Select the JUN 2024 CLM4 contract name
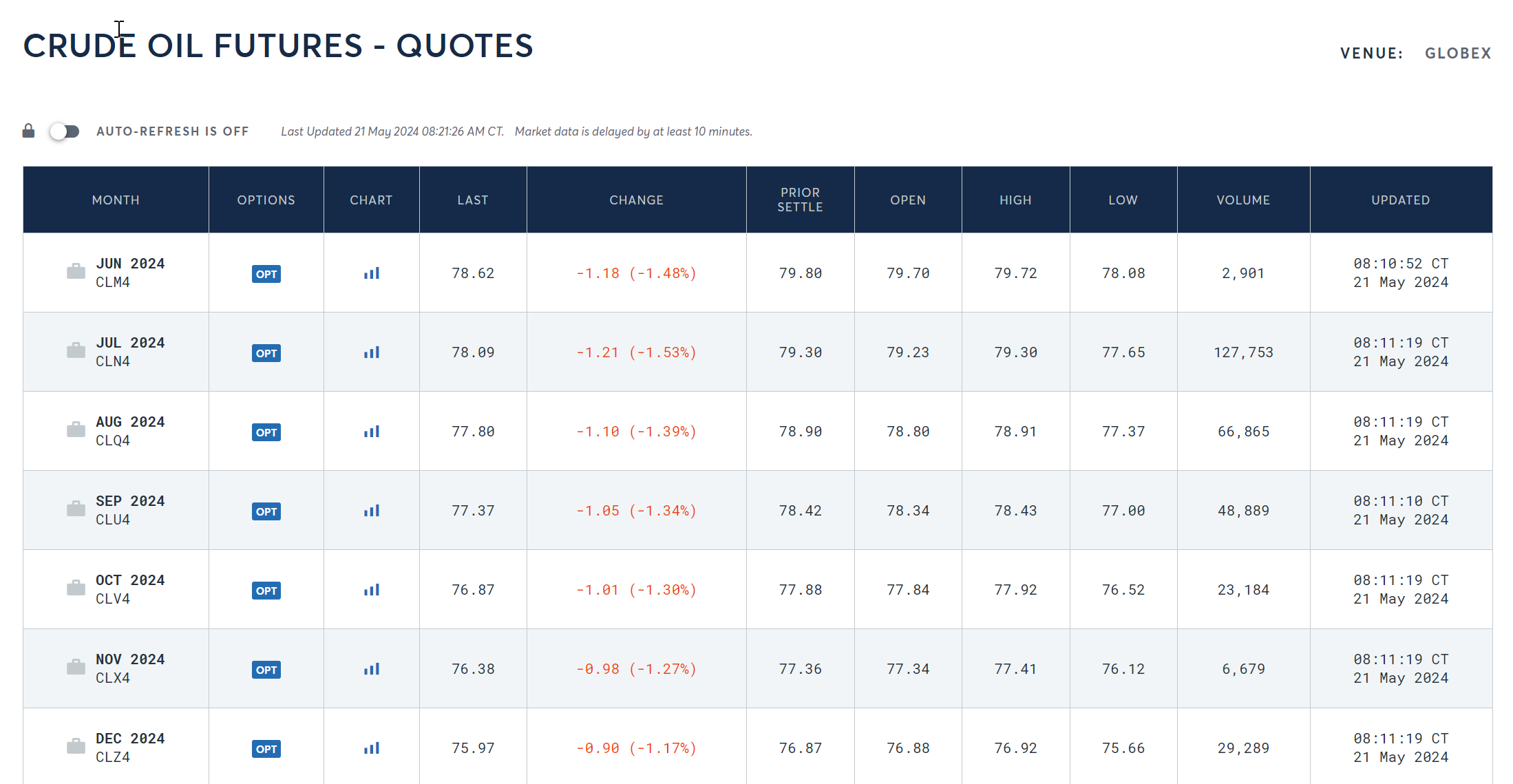Screen dimensions: 1513x784 click(130, 273)
